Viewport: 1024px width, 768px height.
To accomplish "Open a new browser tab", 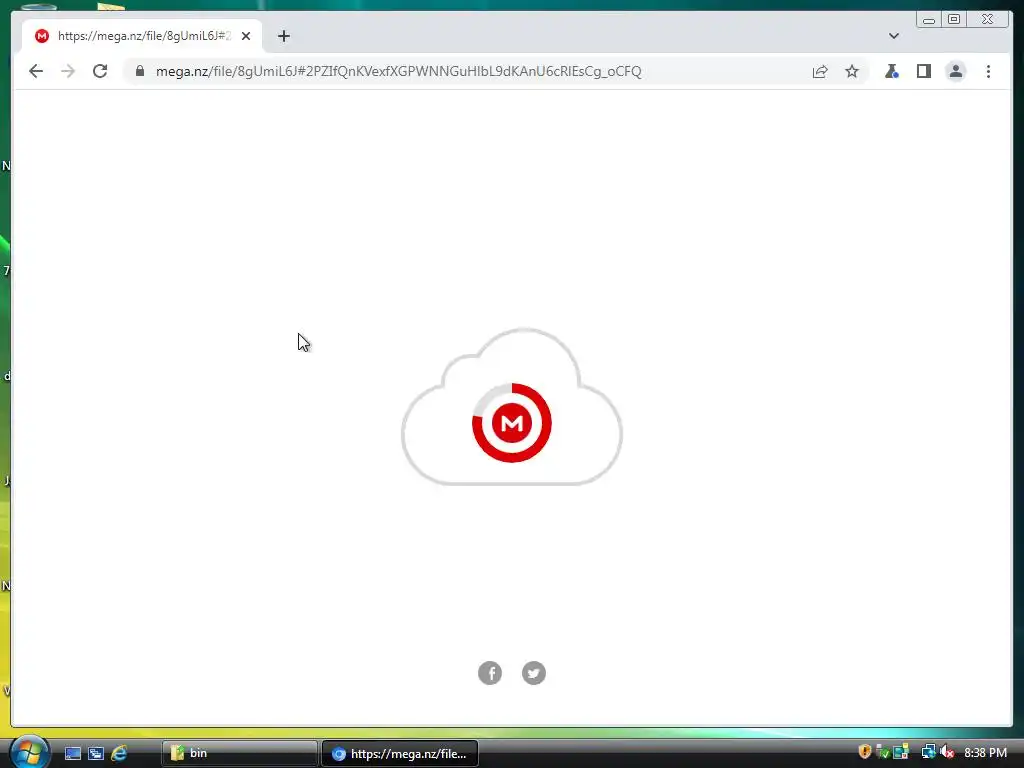I will [283, 36].
